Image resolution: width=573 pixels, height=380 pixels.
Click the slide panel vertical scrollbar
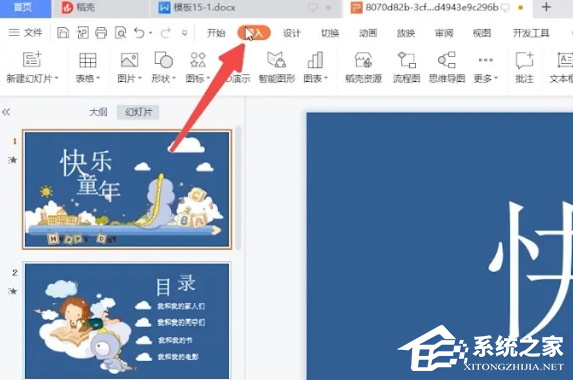click(x=238, y=187)
